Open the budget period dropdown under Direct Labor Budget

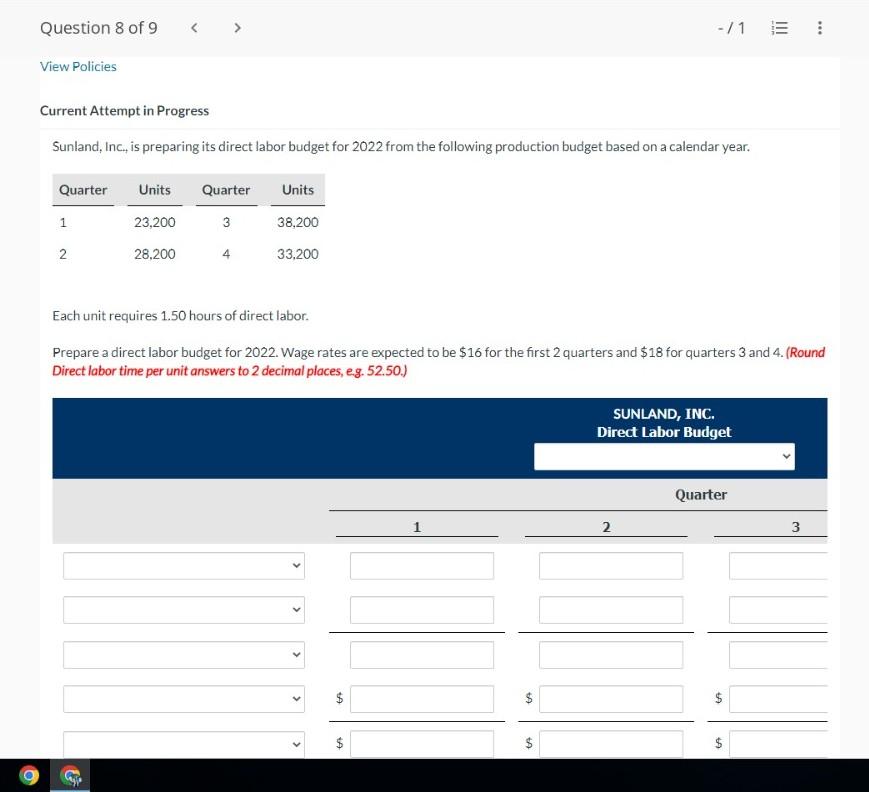(x=664, y=456)
